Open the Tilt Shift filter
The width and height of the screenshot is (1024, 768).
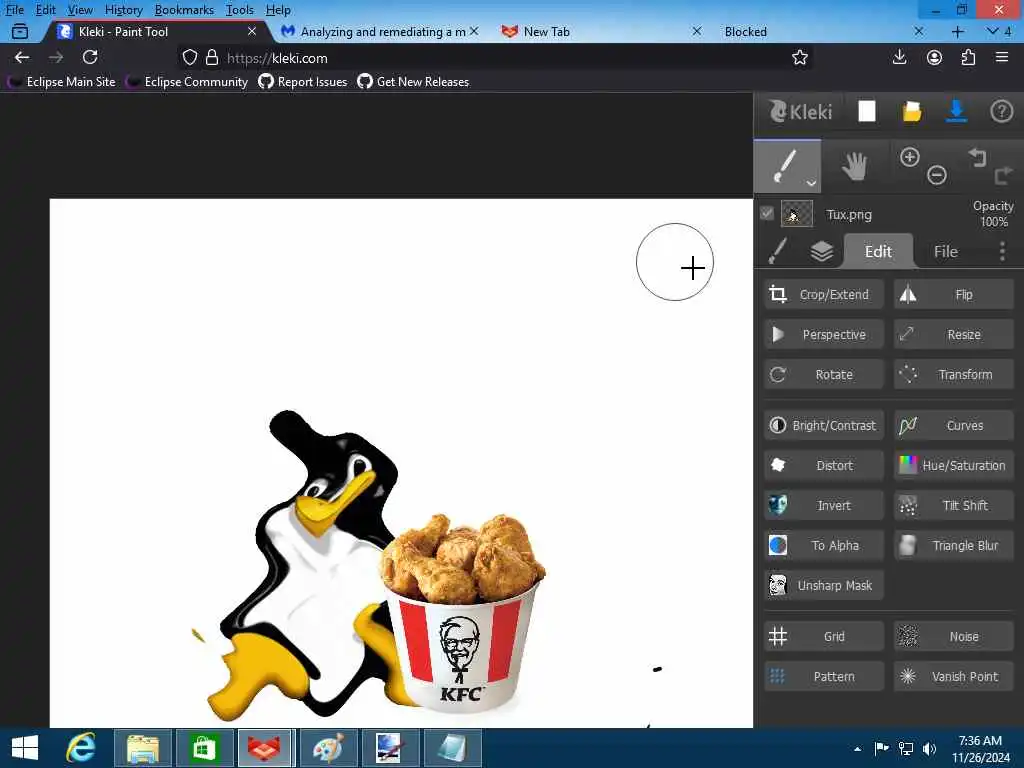click(x=953, y=505)
